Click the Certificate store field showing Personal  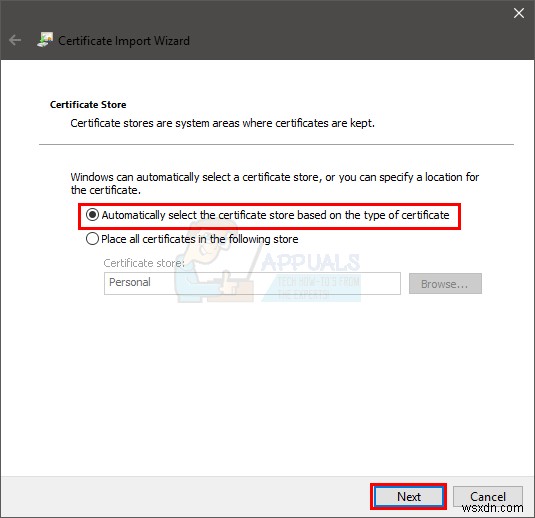[252, 283]
